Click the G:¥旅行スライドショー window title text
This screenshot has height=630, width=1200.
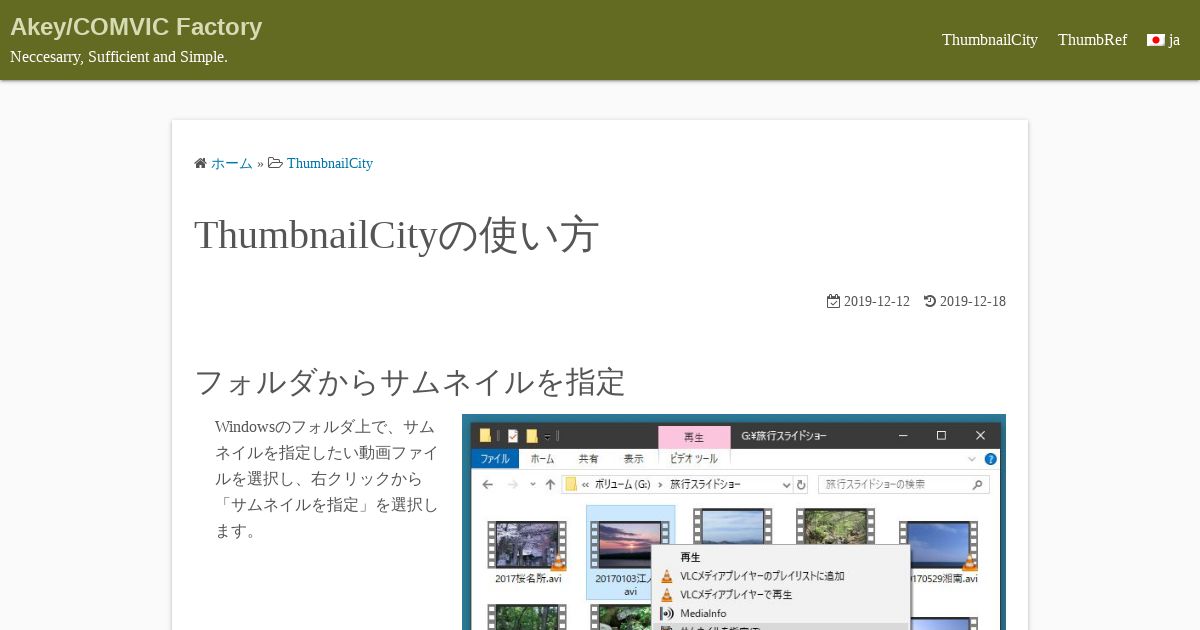(x=784, y=436)
